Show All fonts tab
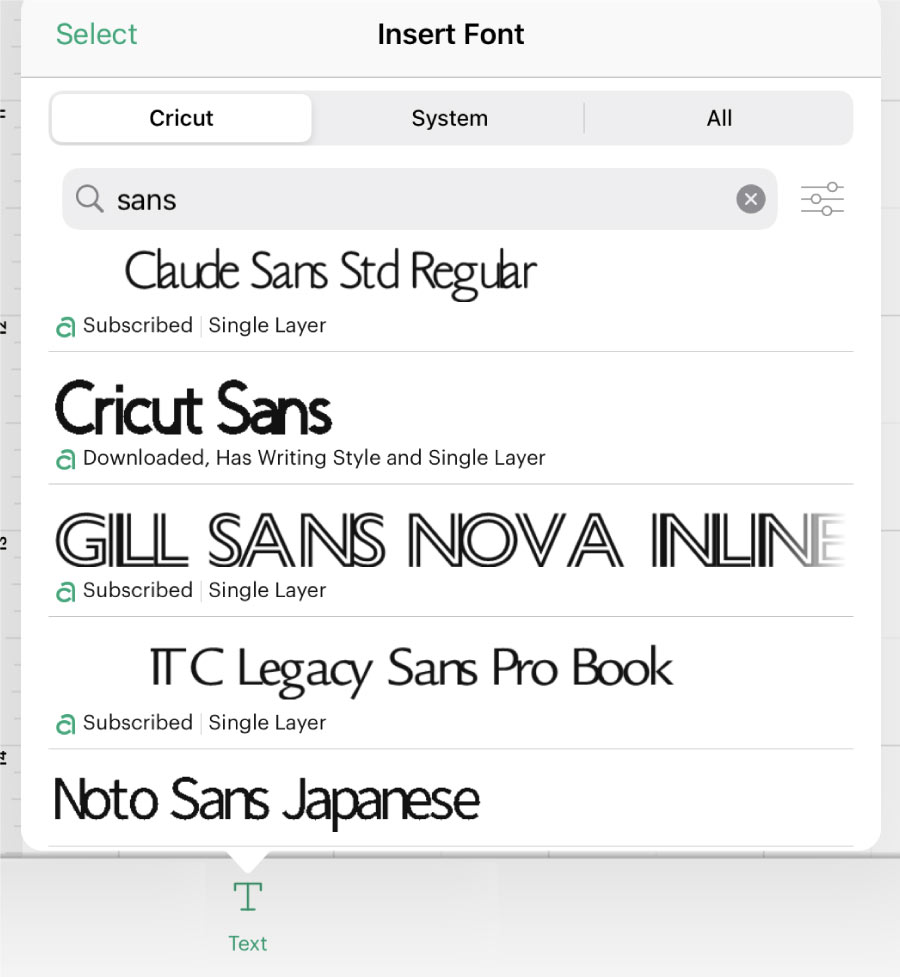 (719, 118)
